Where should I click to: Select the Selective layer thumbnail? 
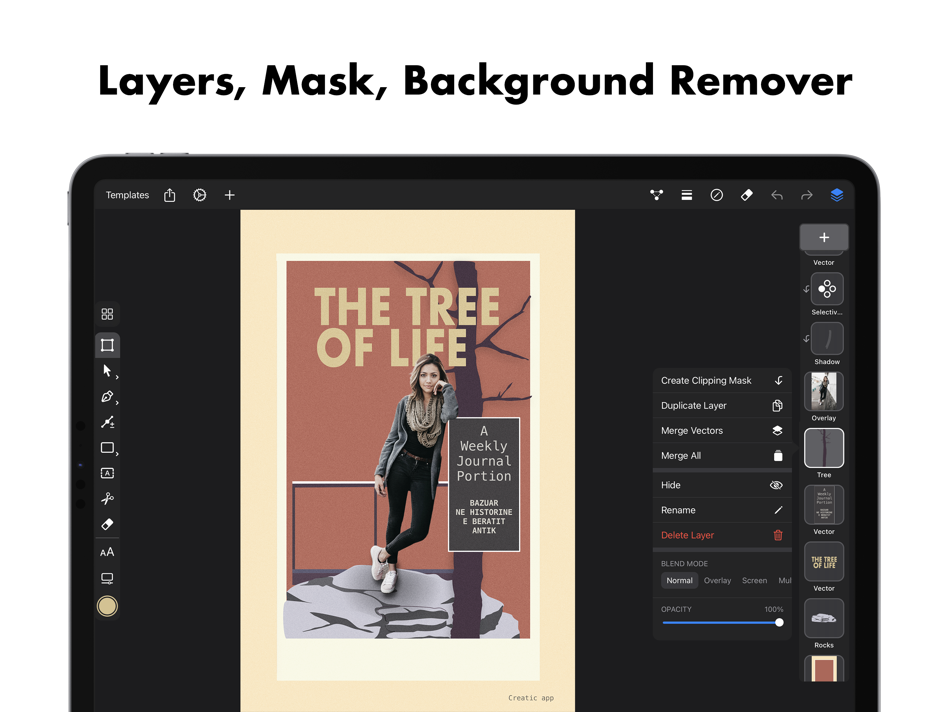coord(826,289)
